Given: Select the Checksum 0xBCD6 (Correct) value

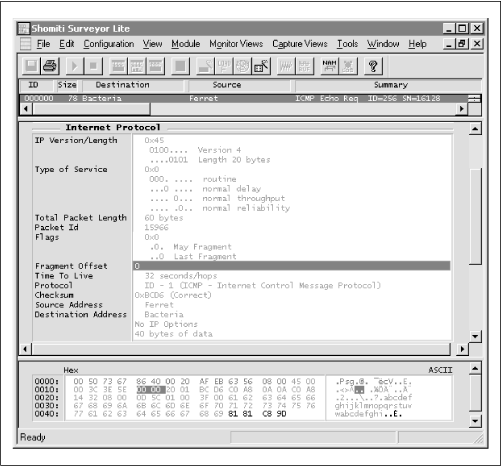Looking at the screenshot, I should [173, 295].
